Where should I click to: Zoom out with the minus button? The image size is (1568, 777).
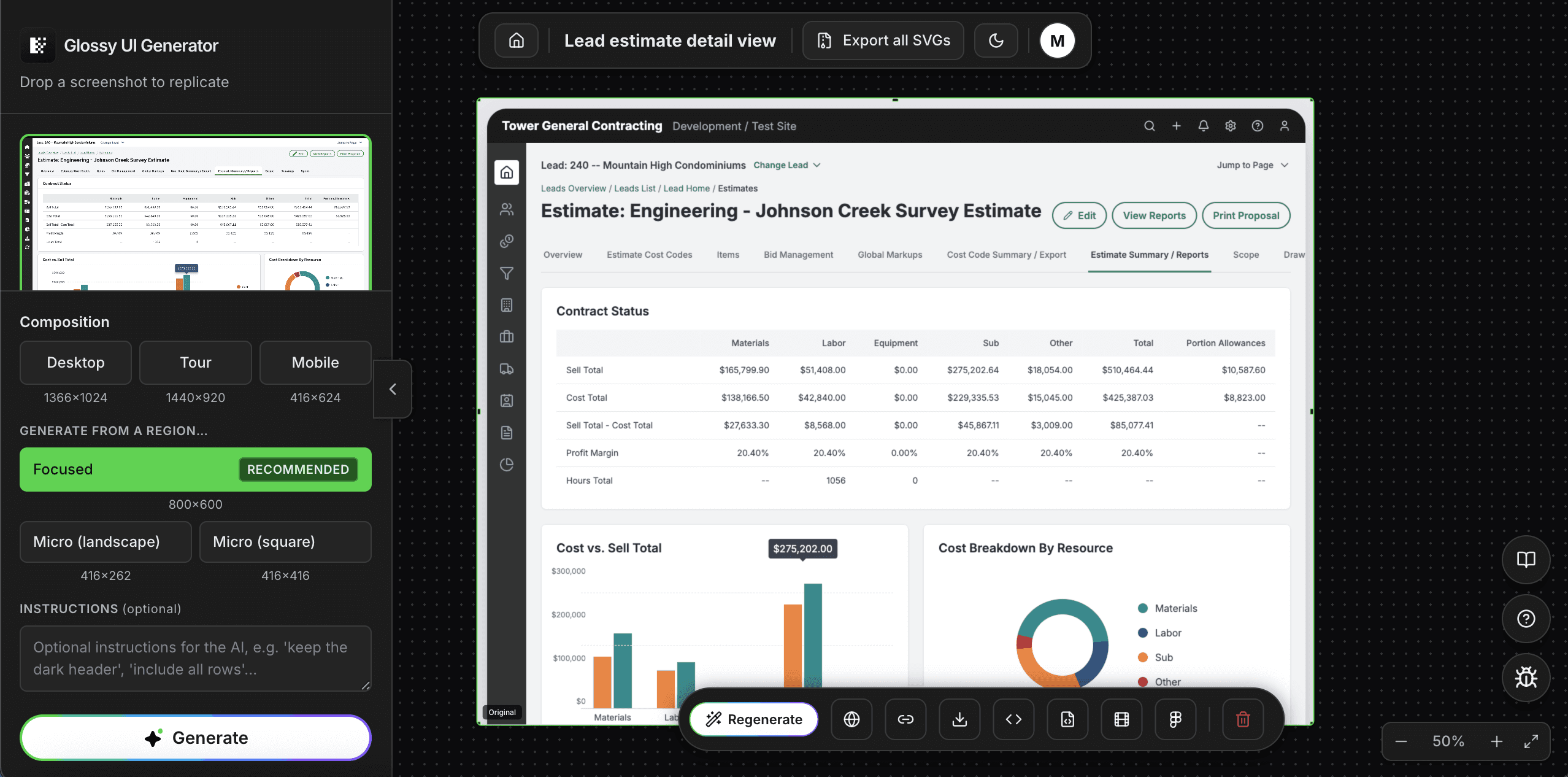click(1401, 741)
